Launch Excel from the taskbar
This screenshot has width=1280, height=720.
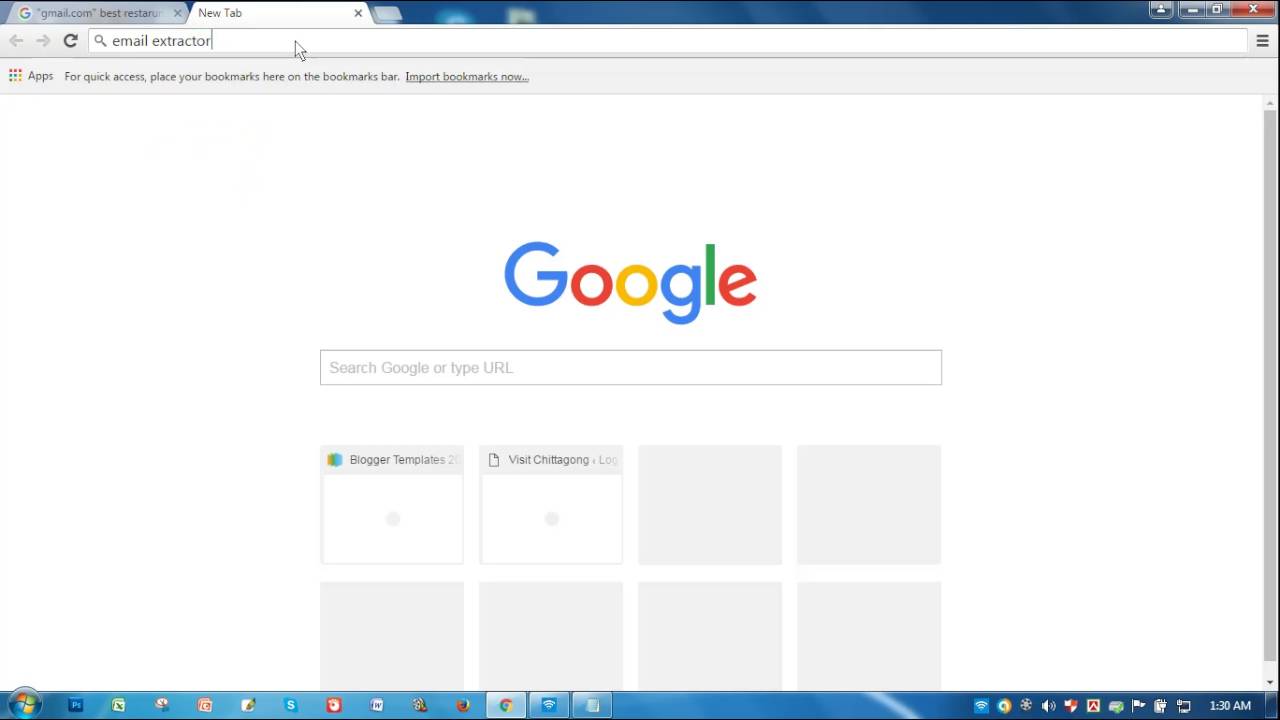point(118,705)
